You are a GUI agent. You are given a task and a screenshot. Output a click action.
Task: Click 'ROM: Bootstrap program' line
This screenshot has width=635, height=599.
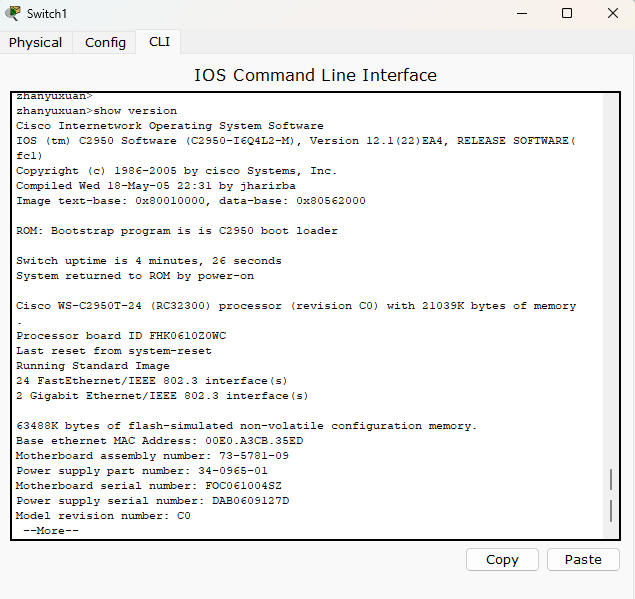point(177,230)
